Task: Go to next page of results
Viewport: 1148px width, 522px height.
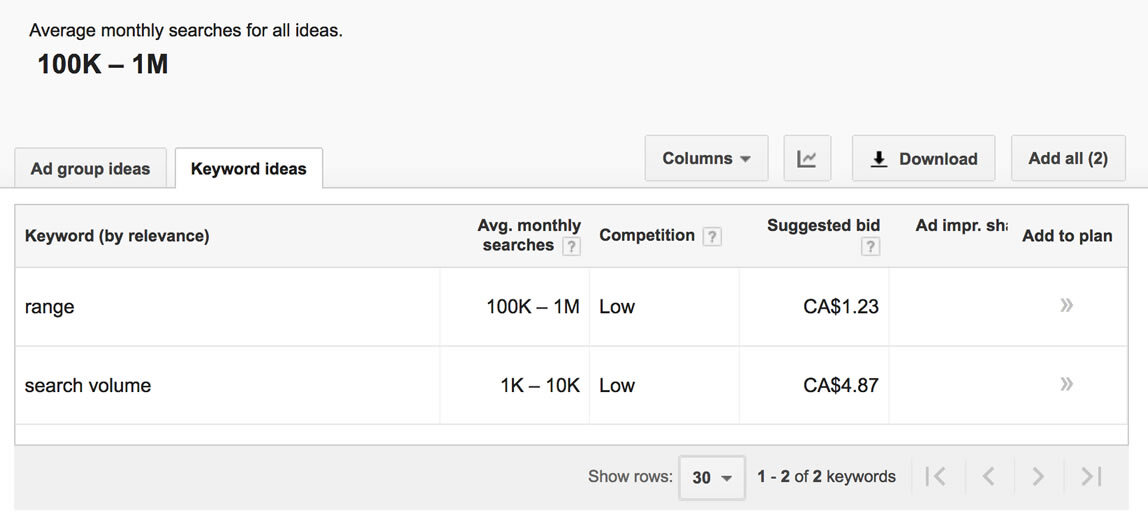Action: [x=1038, y=477]
